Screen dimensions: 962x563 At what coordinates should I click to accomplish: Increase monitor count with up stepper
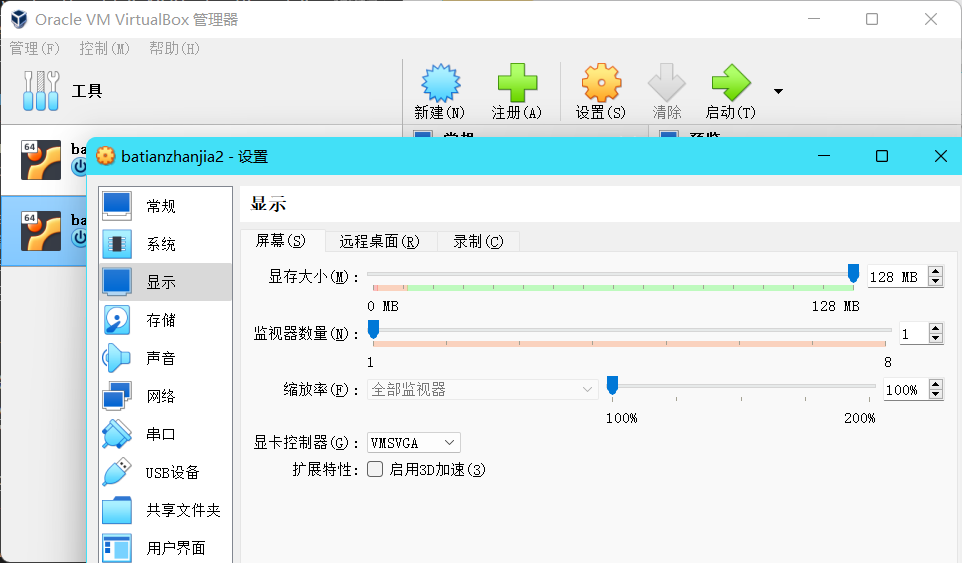coord(936,328)
